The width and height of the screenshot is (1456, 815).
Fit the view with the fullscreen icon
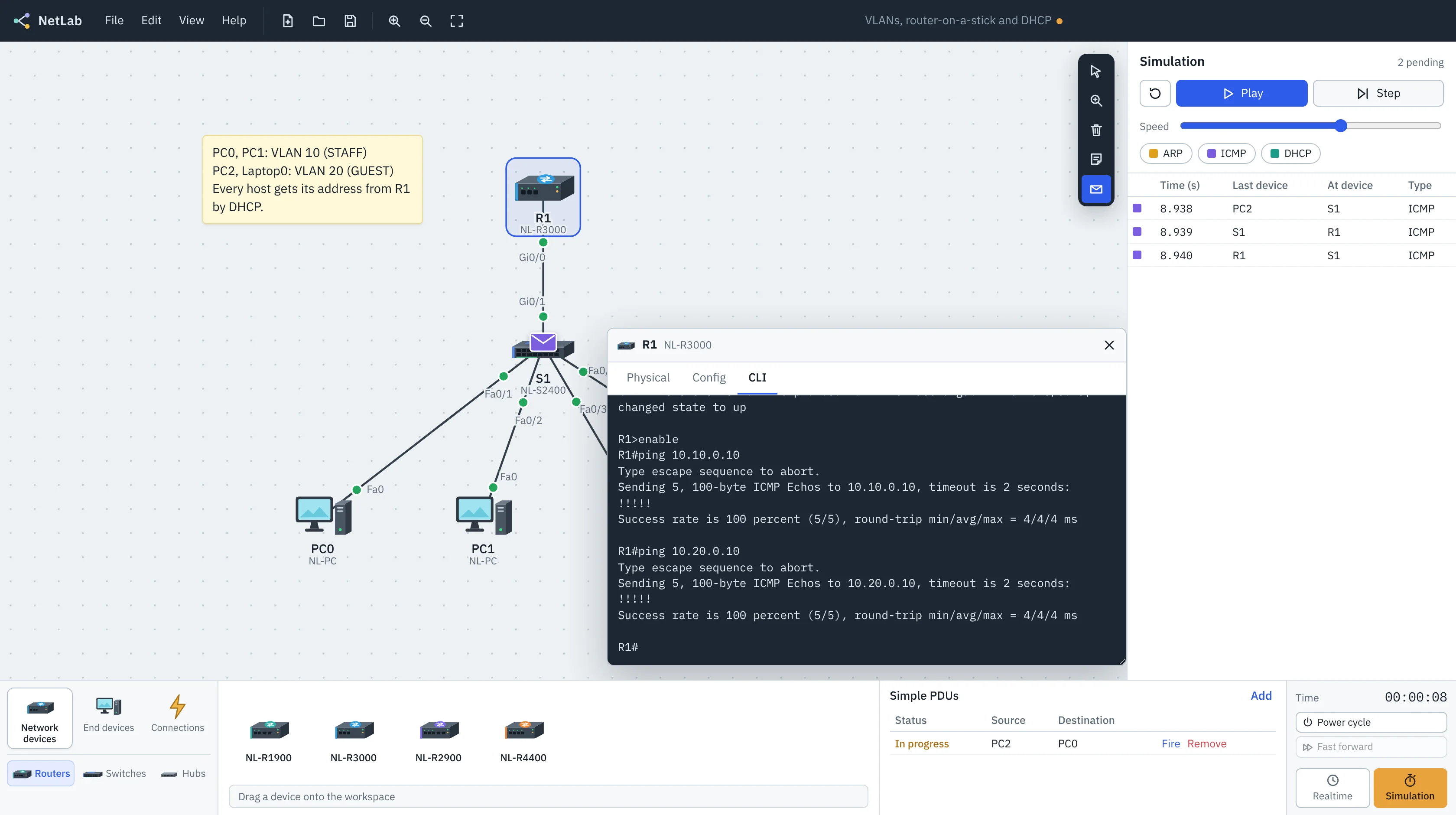pyautogui.click(x=457, y=21)
